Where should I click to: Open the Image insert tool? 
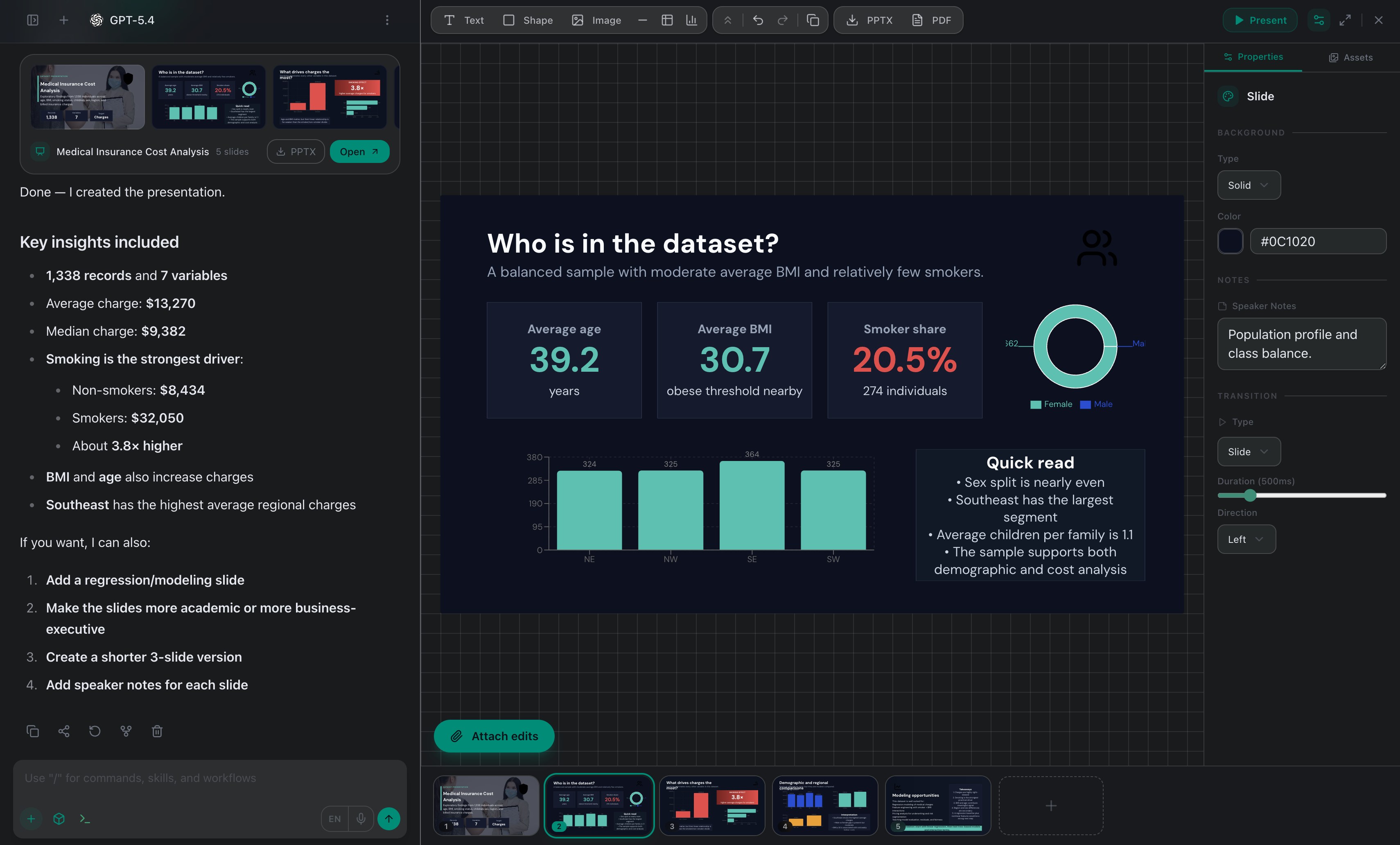[x=596, y=20]
